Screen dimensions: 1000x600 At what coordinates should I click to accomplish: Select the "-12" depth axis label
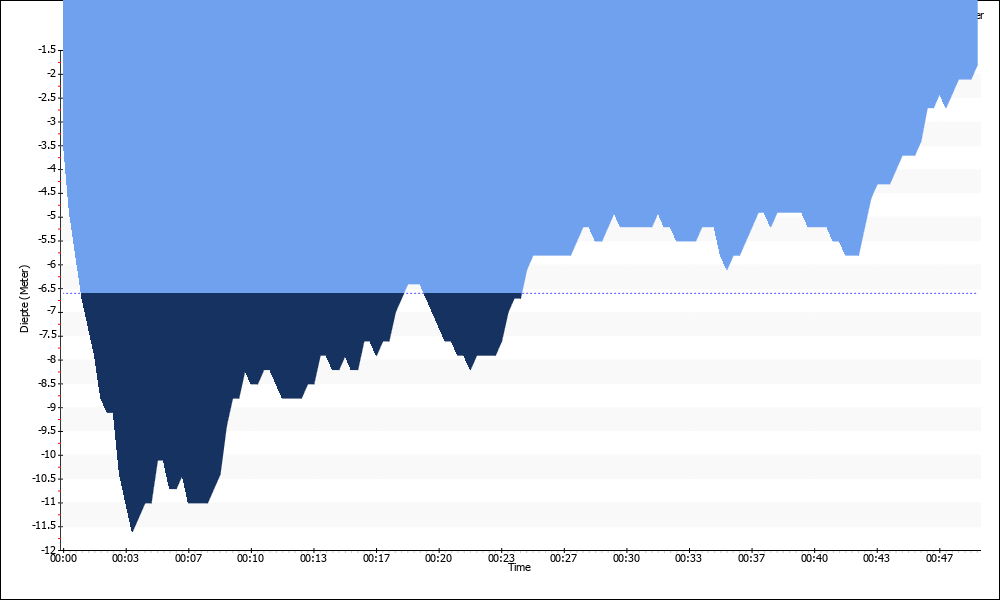tap(49, 550)
